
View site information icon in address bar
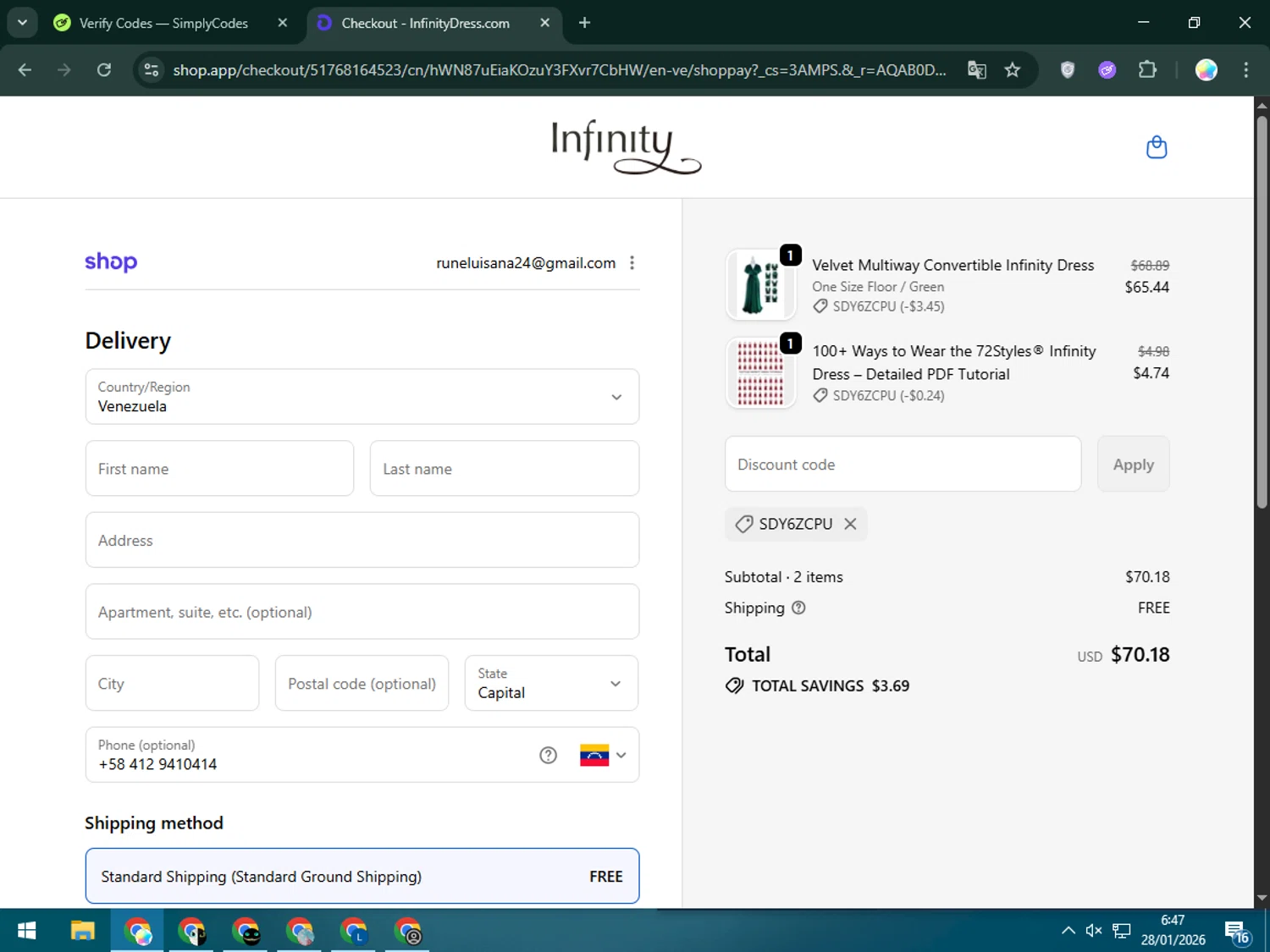click(x=152, y=70)
